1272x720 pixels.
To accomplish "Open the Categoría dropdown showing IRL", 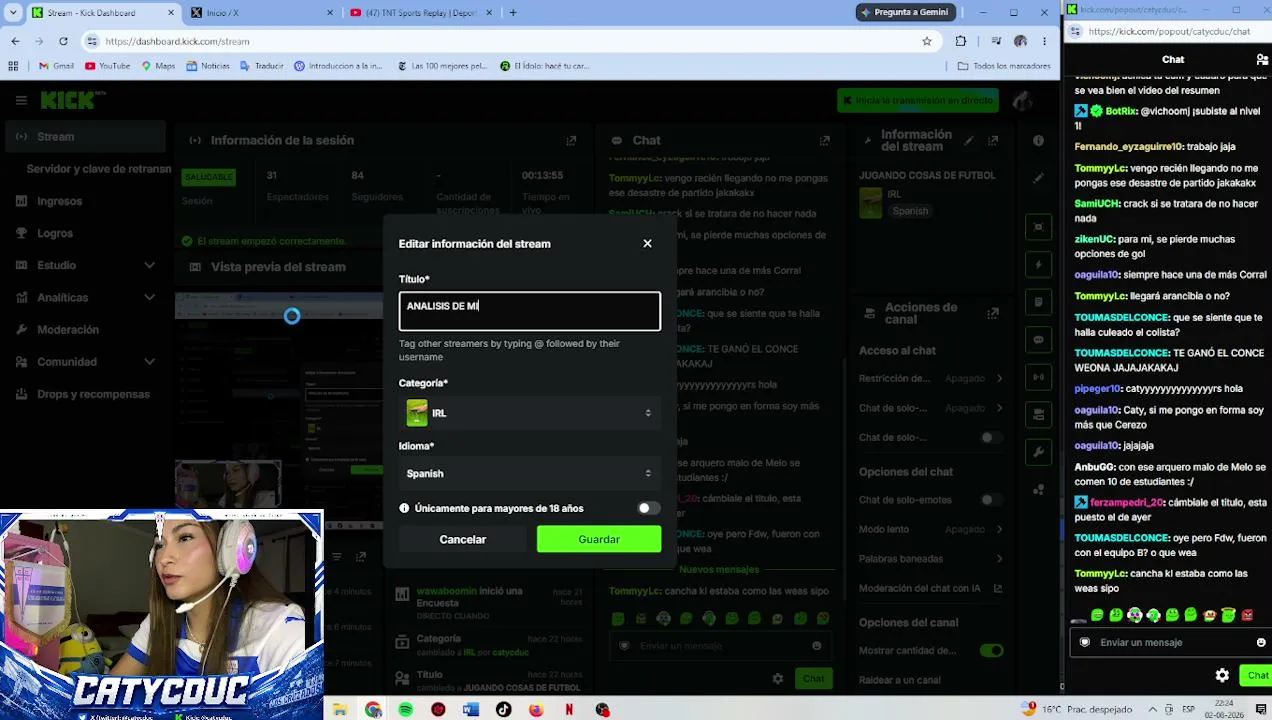I will (x=529, y=413).
